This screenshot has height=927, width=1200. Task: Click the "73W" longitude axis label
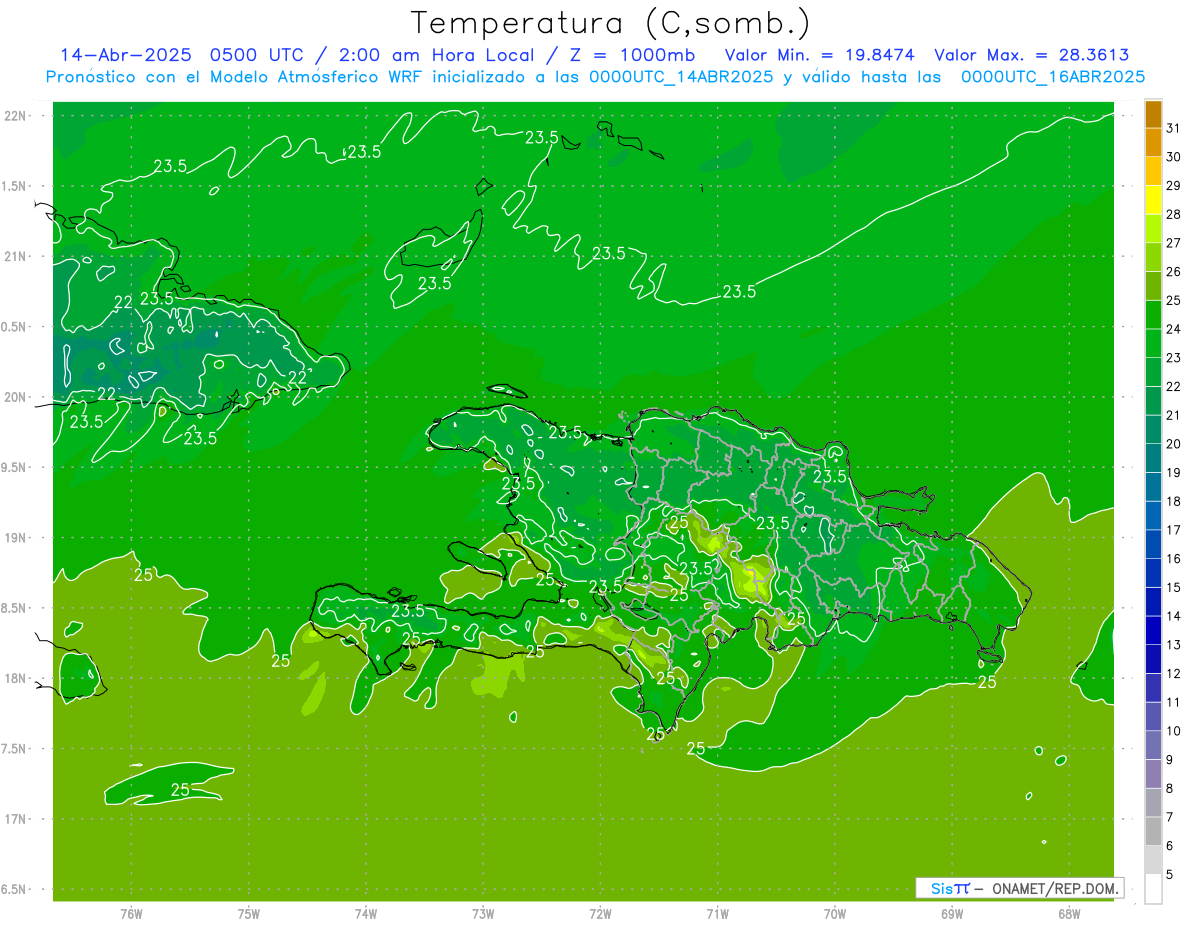(x=483, y=913)
